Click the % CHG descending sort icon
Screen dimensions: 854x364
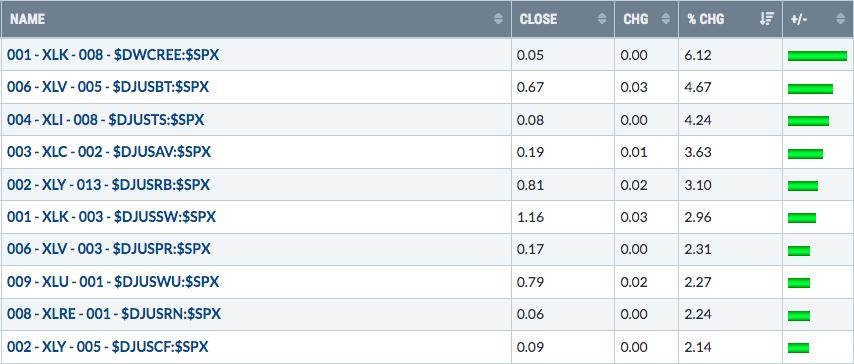[766, 19]
